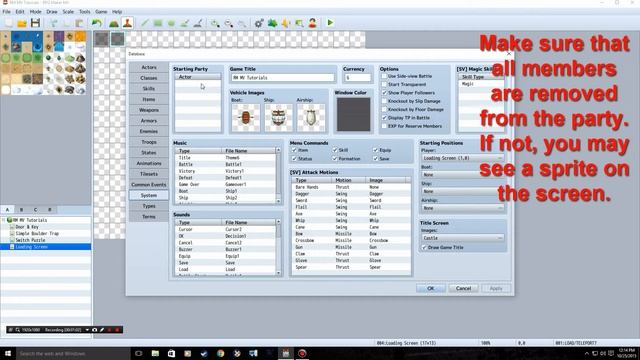This screenshot has height=360, width=640.
Task: Click the Music list scrollbar
Action: coord(278,176)
